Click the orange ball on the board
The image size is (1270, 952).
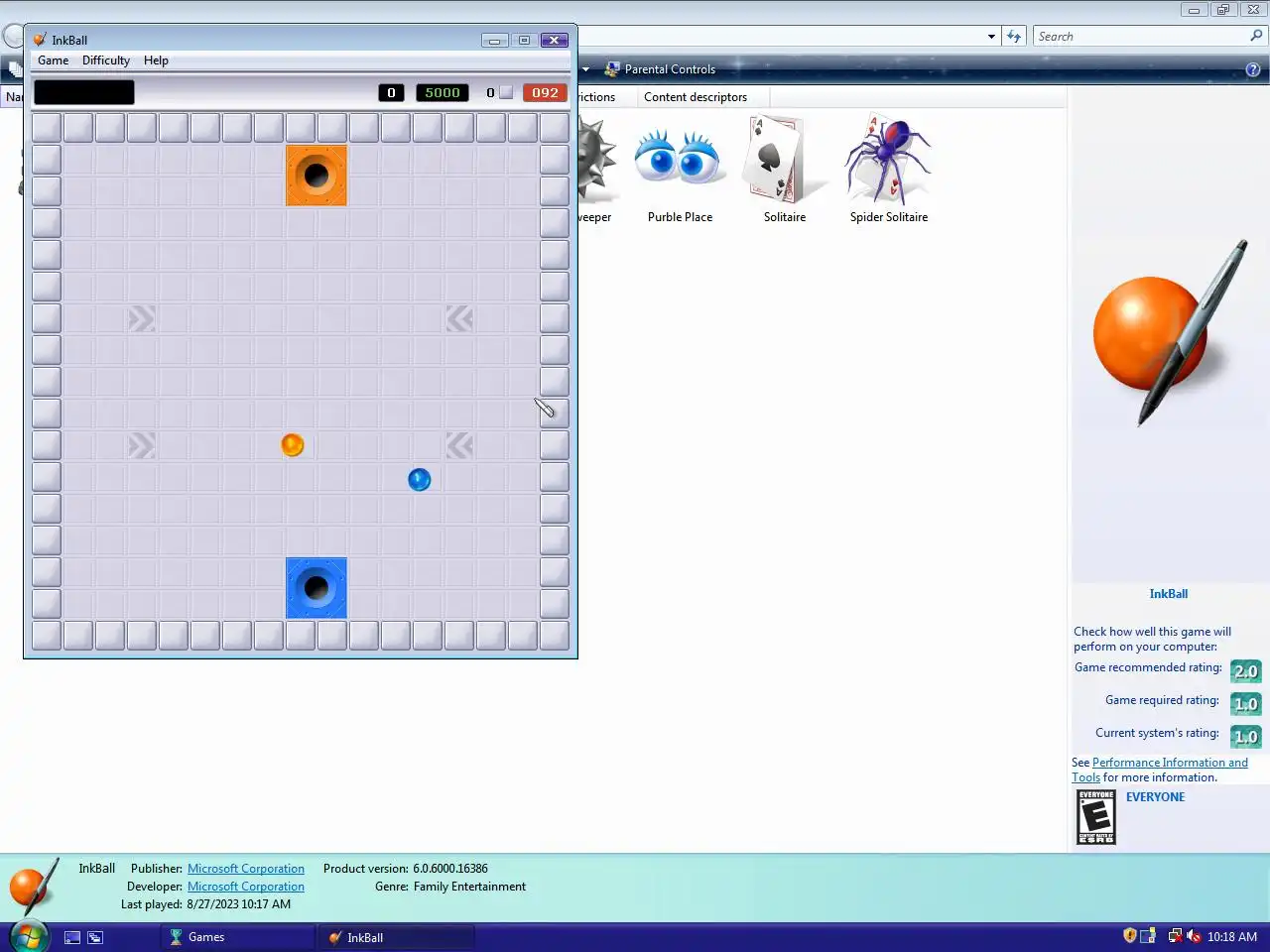coord(292,445)
